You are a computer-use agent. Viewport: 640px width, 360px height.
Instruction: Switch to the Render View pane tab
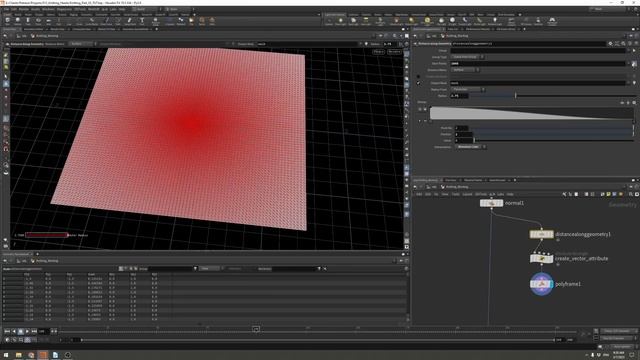coord(57,29)
